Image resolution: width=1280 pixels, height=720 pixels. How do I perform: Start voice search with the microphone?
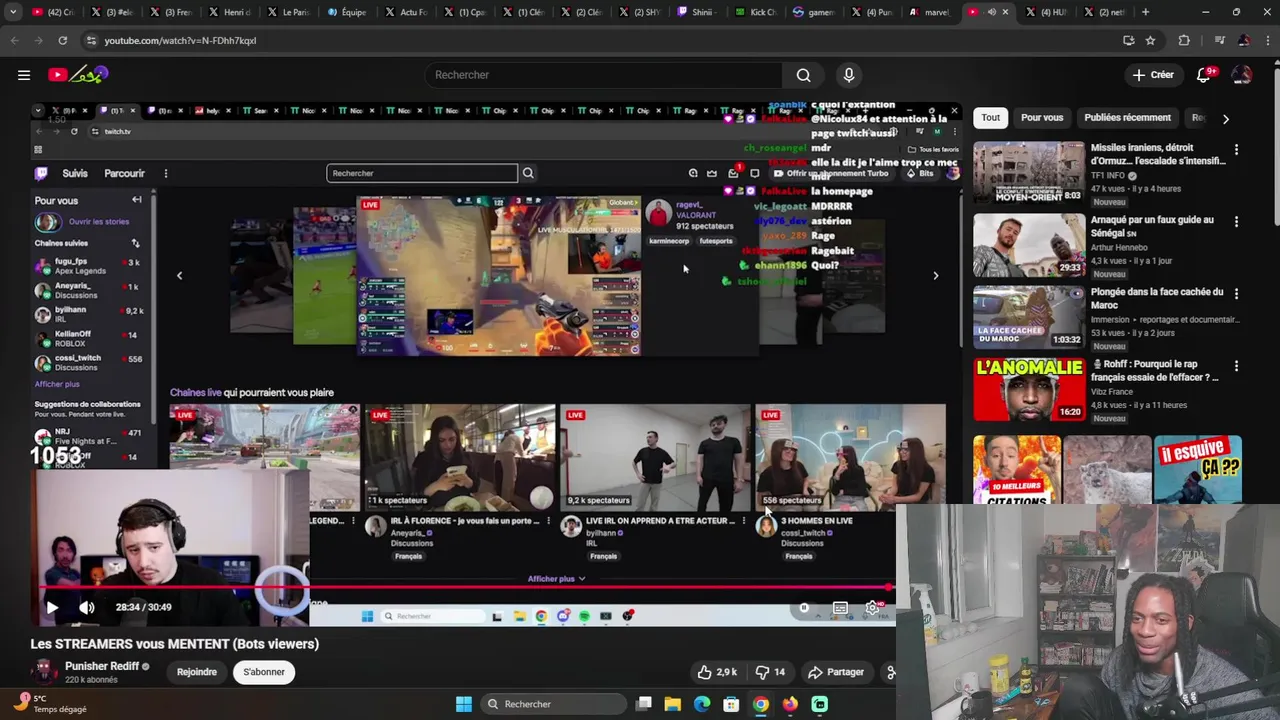pos(849,75)
